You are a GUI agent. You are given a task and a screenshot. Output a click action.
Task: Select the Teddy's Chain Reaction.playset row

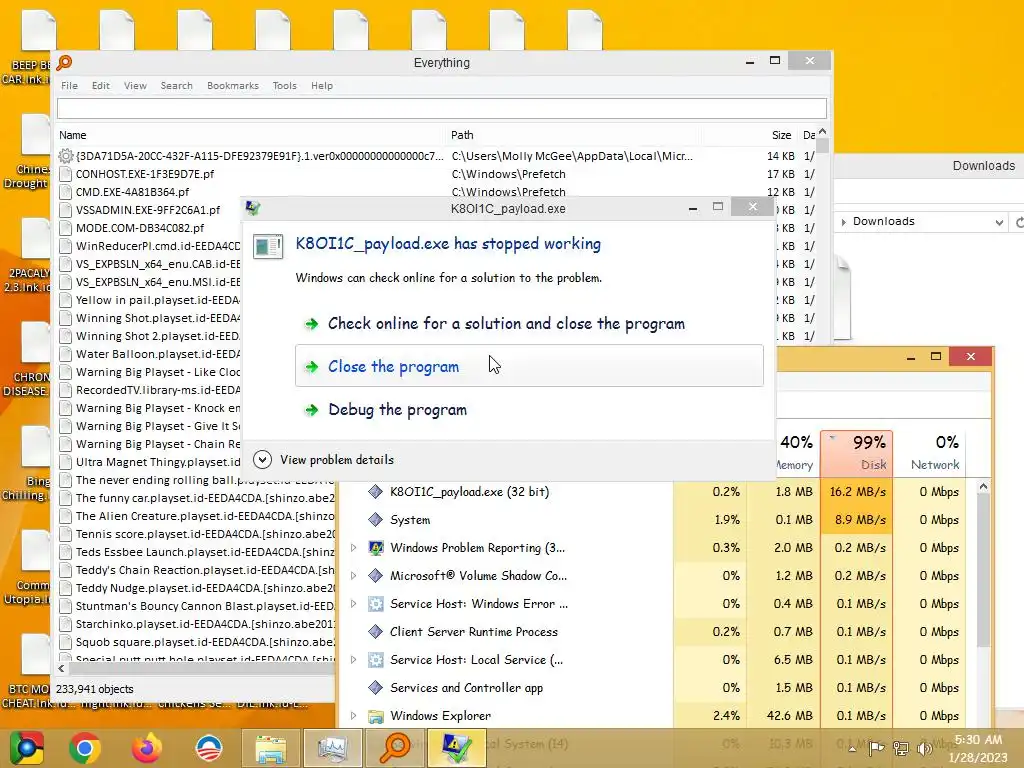tap(196, 570)
